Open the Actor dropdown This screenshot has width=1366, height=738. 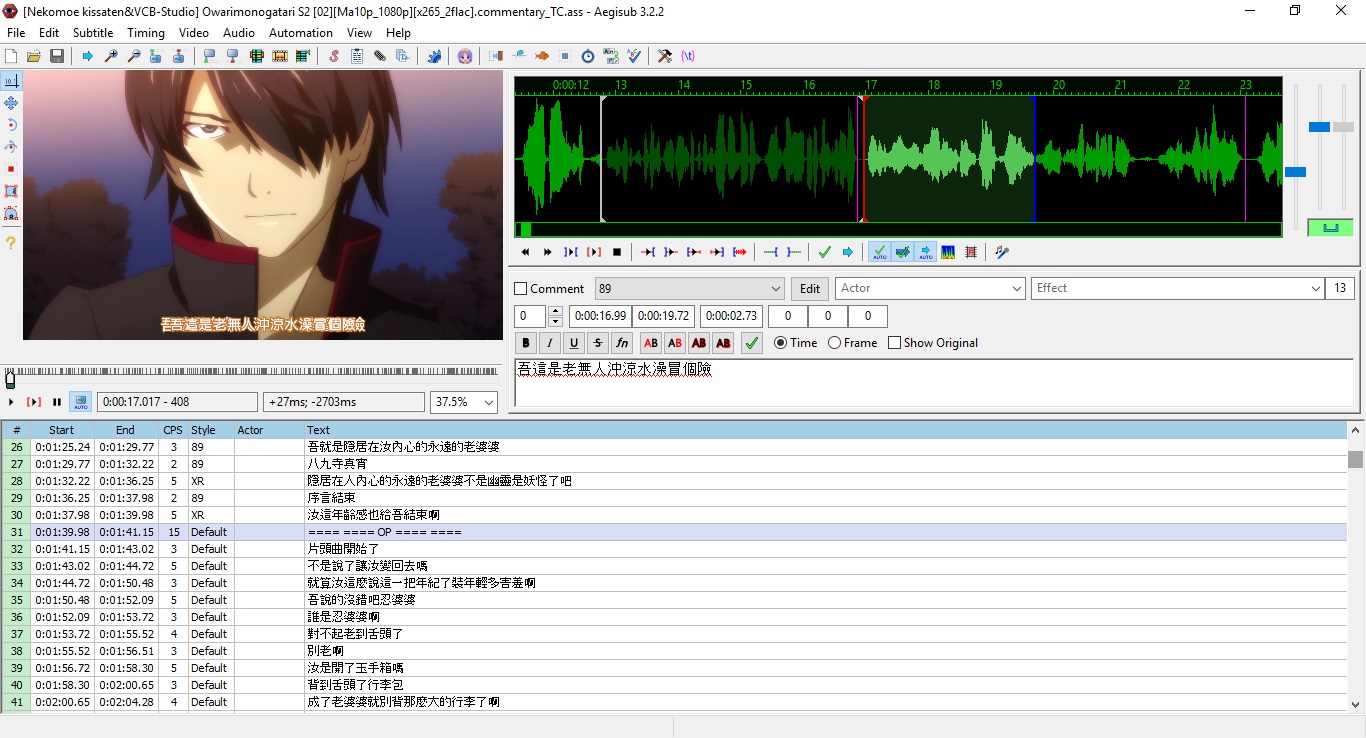(930, 288)
